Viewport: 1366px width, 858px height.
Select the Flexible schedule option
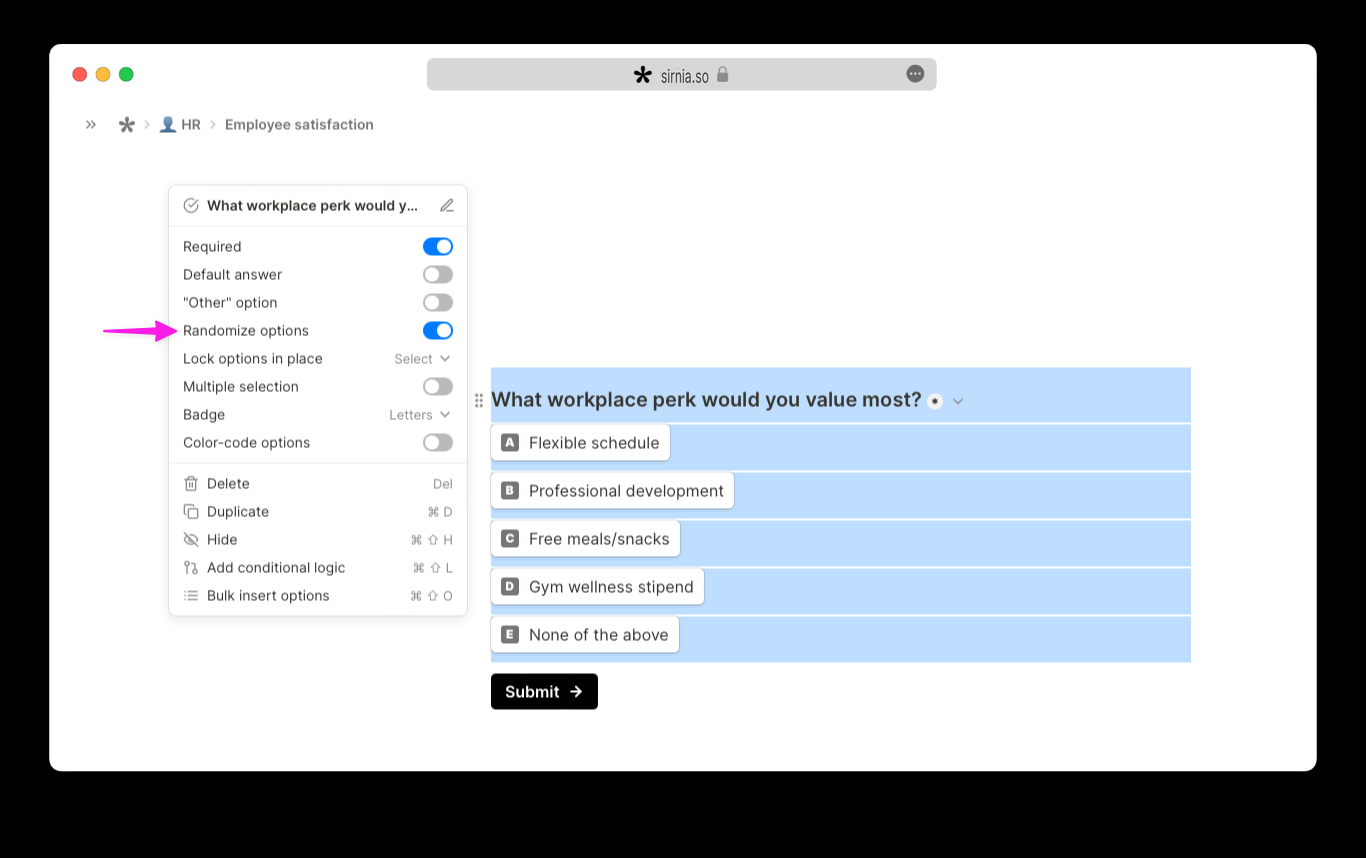click(x=580, y=443)
